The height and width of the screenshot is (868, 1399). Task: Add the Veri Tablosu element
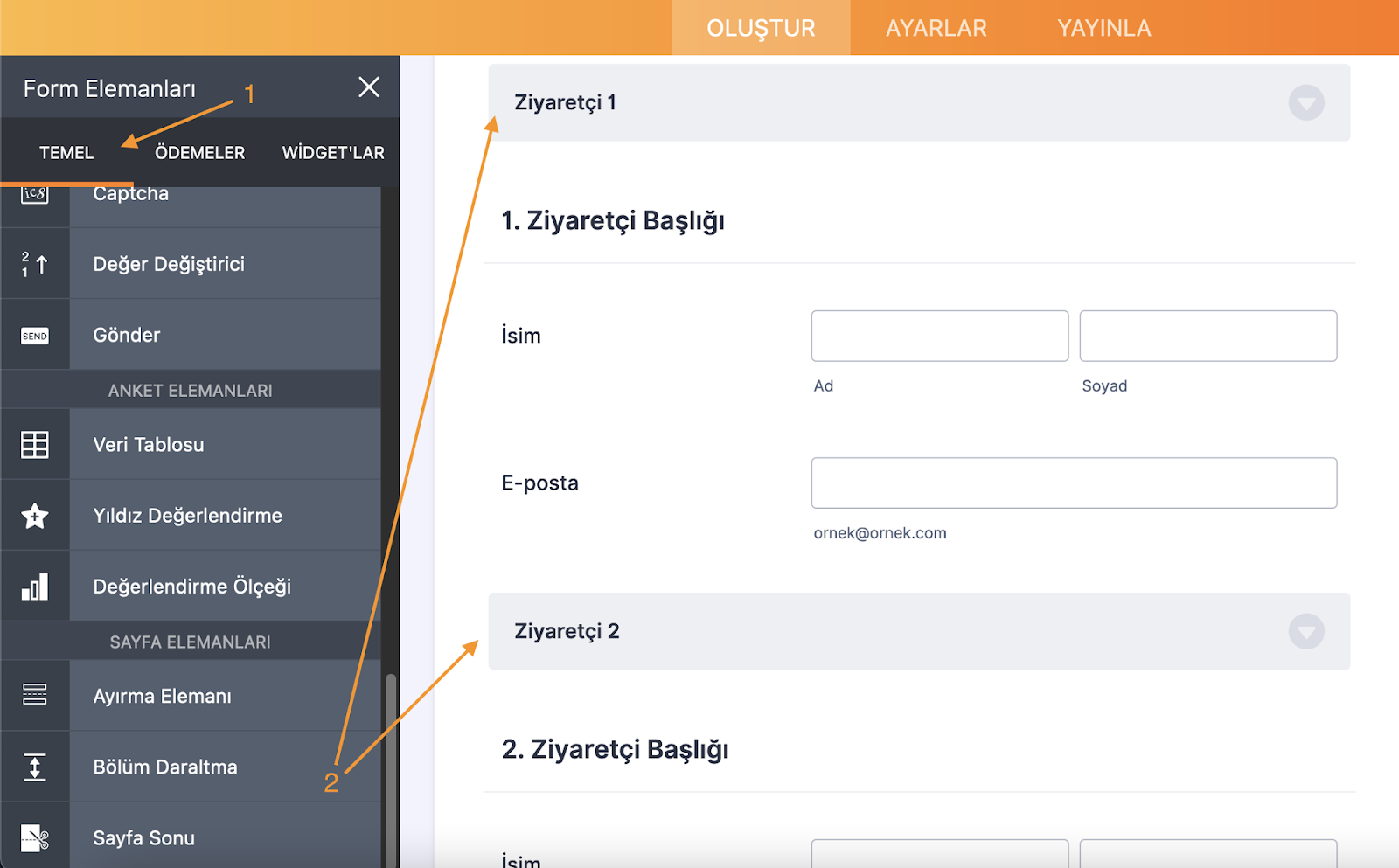click(x=191, y=444)
